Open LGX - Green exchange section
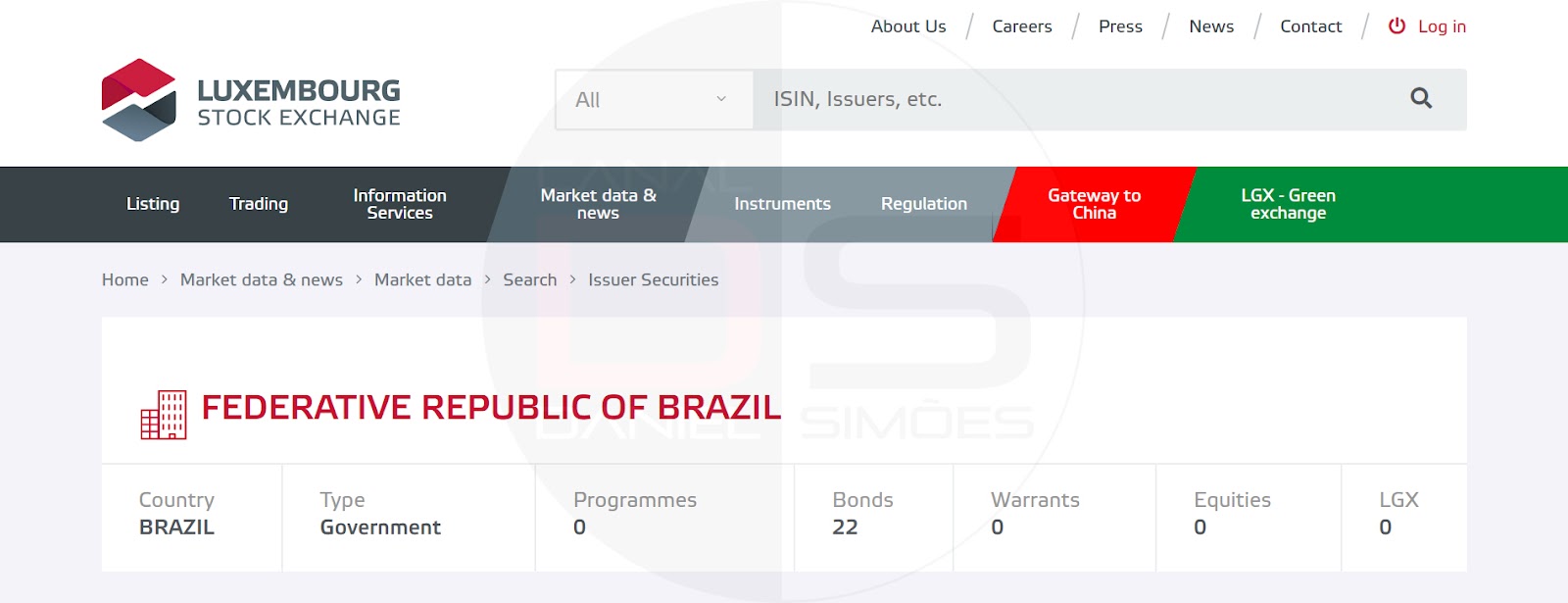Viewport: 1568px width, 603px height. [1288, 204]
